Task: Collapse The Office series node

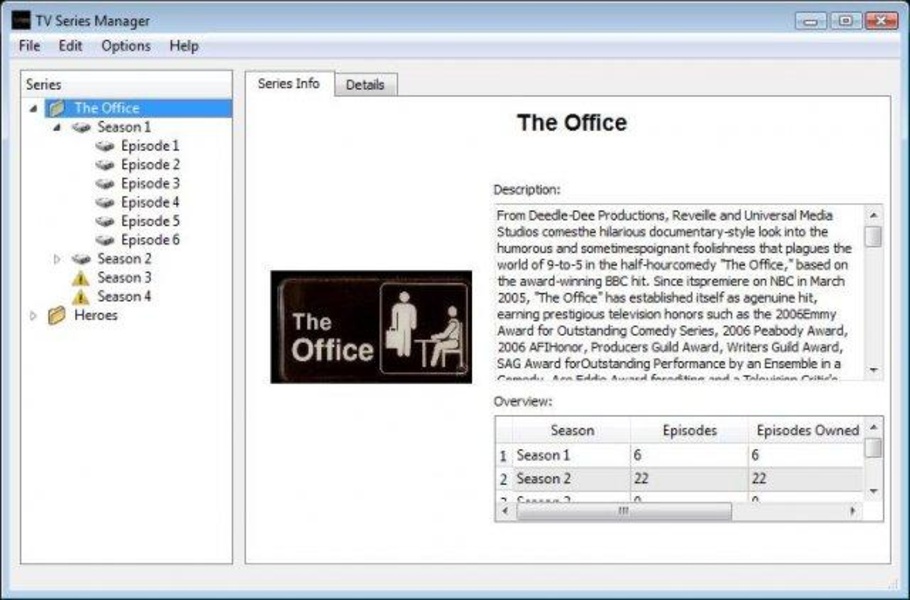Action: click(34, 109)
